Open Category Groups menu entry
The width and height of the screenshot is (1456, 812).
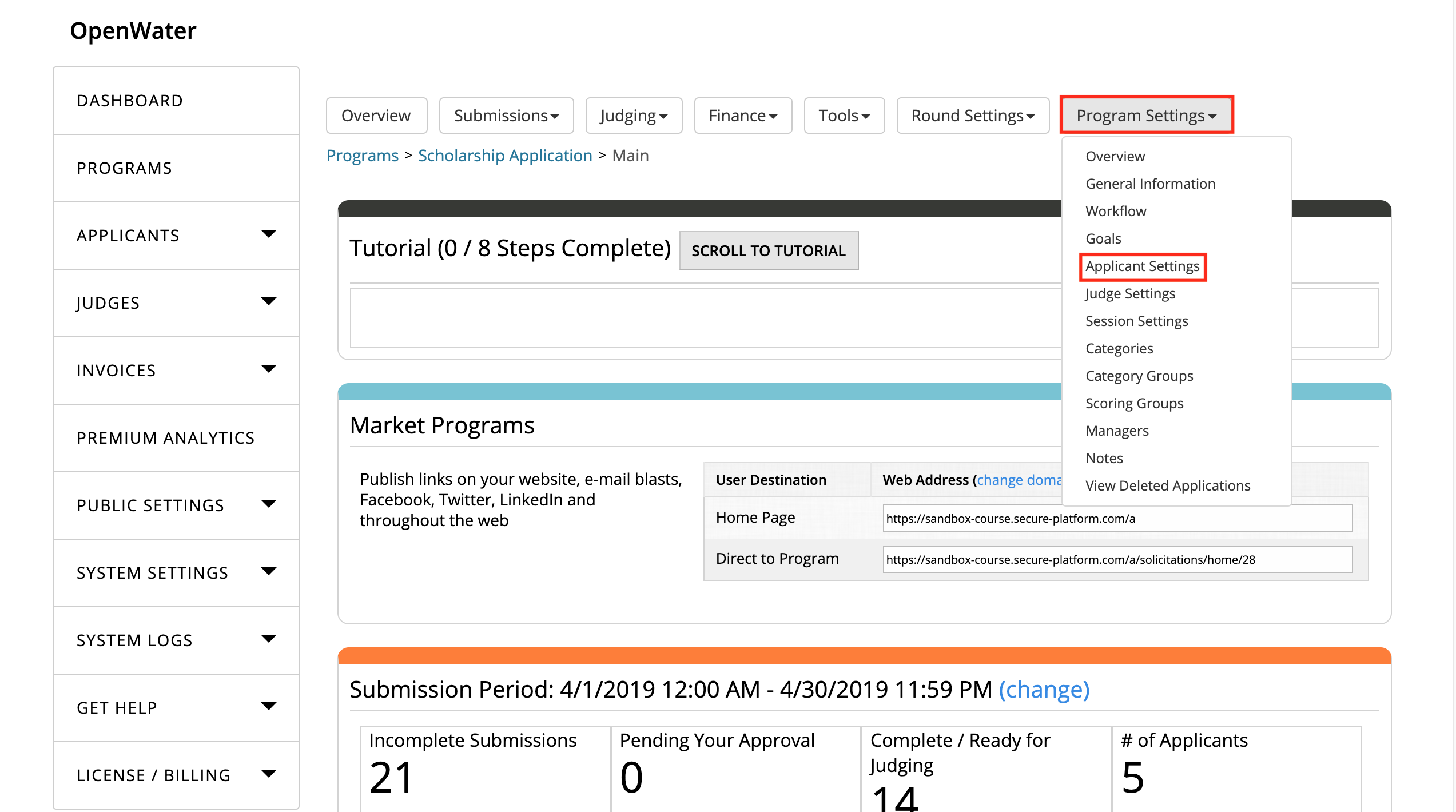tap(1139, 376)
